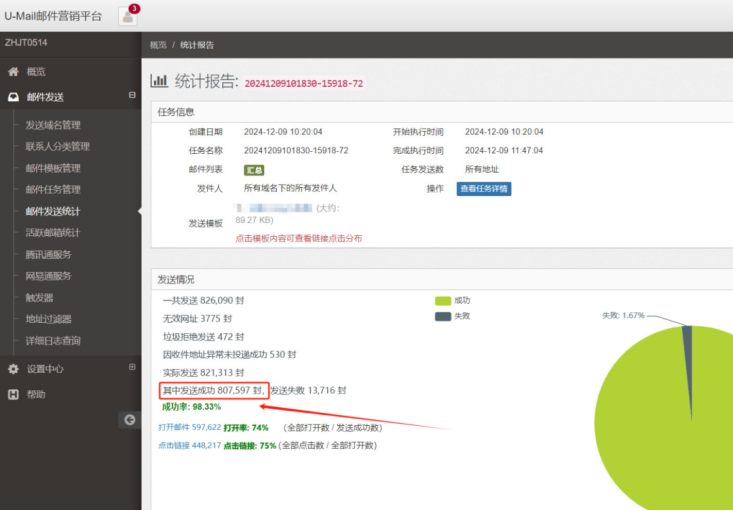
Task: Click the 垃圾拒绝发送 472 封 line
Action: [x=203, y=337]
